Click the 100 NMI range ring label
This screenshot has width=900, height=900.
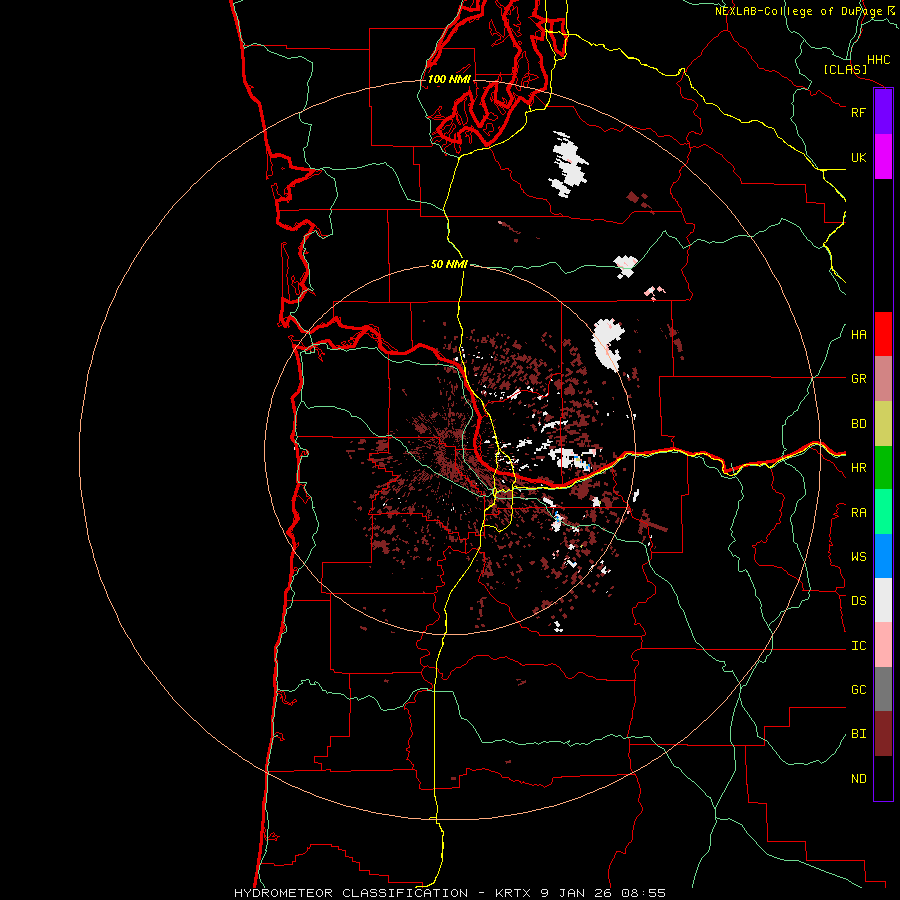(x=449, y=79)
